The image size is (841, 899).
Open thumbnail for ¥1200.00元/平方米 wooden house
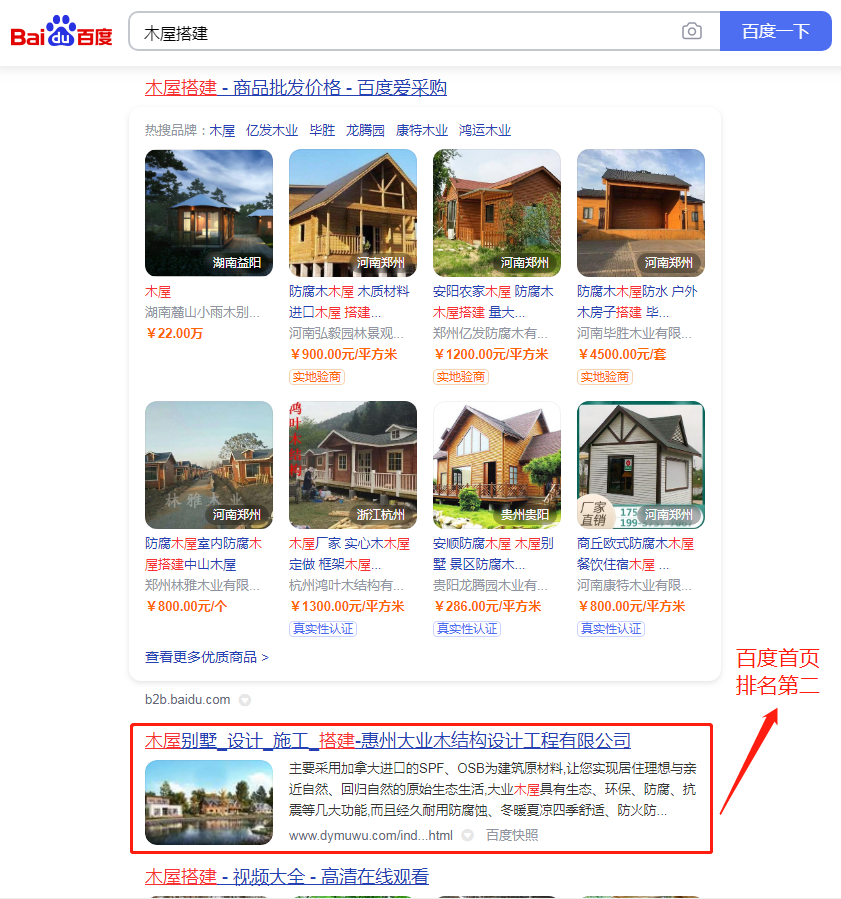coord(496,213)
